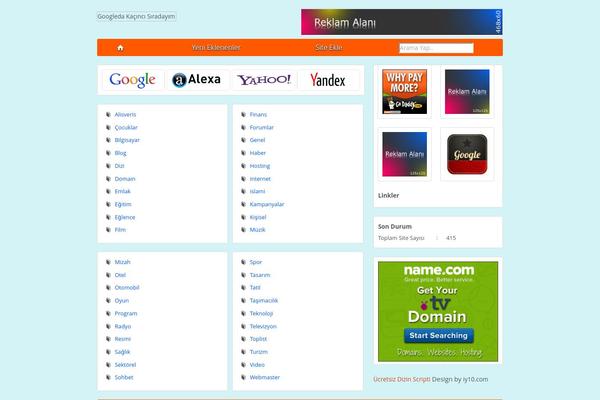Open the Radyo category

123,327
